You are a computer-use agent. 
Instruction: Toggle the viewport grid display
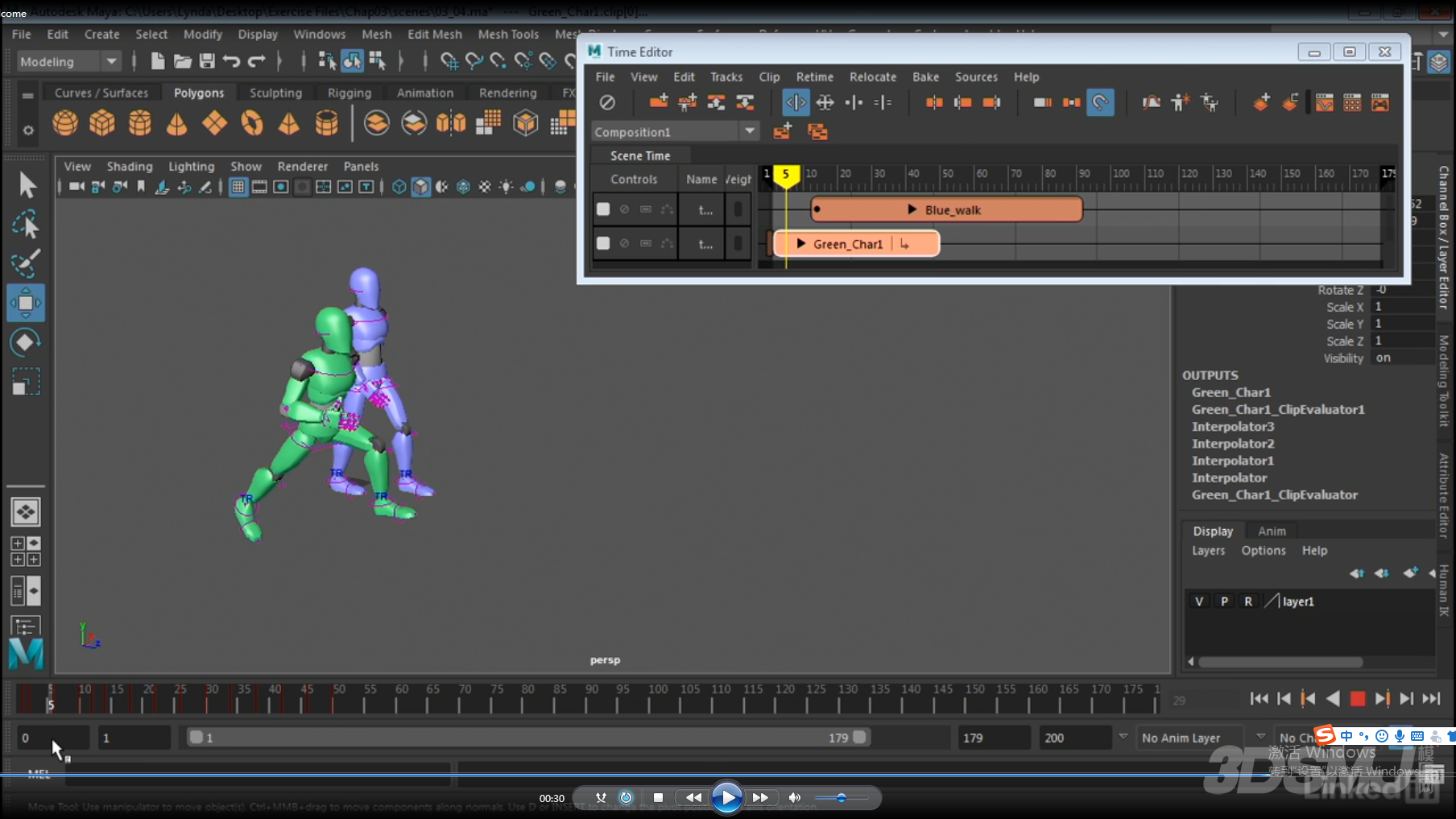tap(238, 187)
